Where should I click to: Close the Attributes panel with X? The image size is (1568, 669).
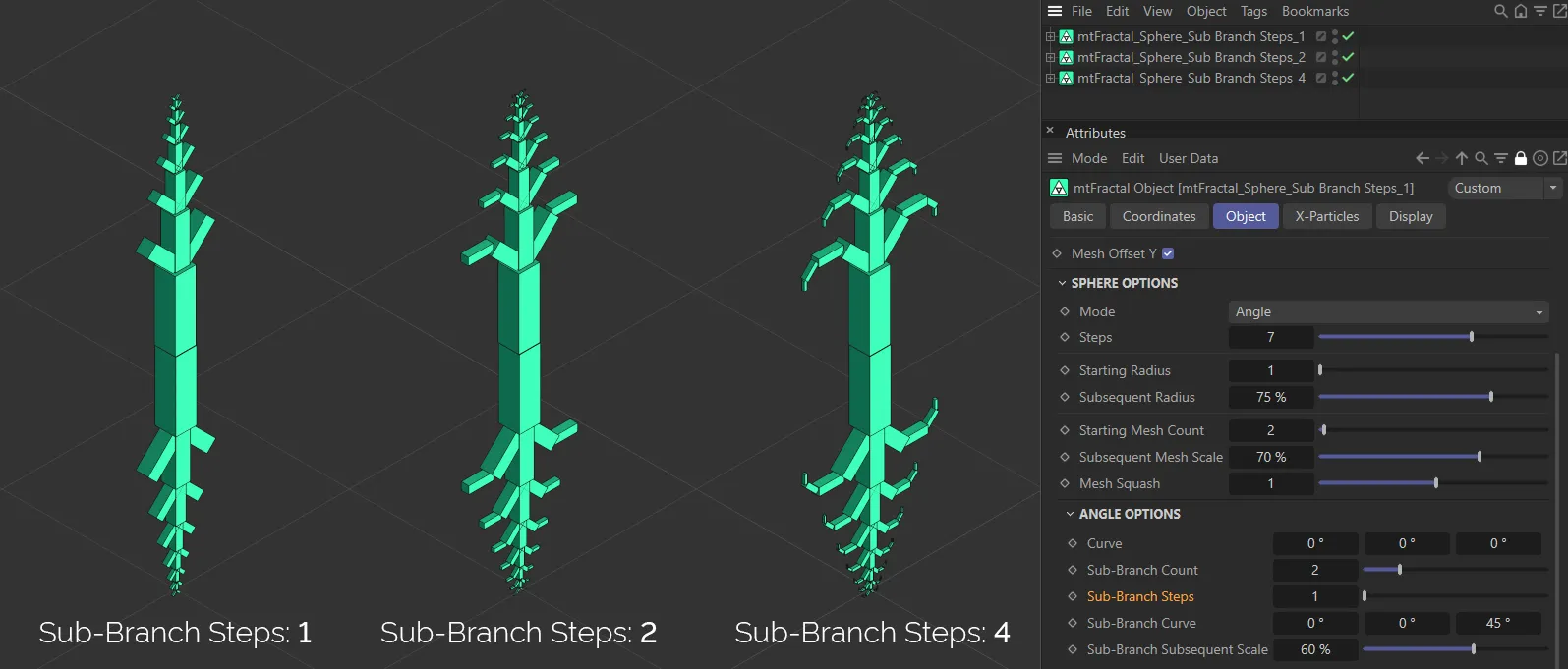click(x=1050, y=130)
